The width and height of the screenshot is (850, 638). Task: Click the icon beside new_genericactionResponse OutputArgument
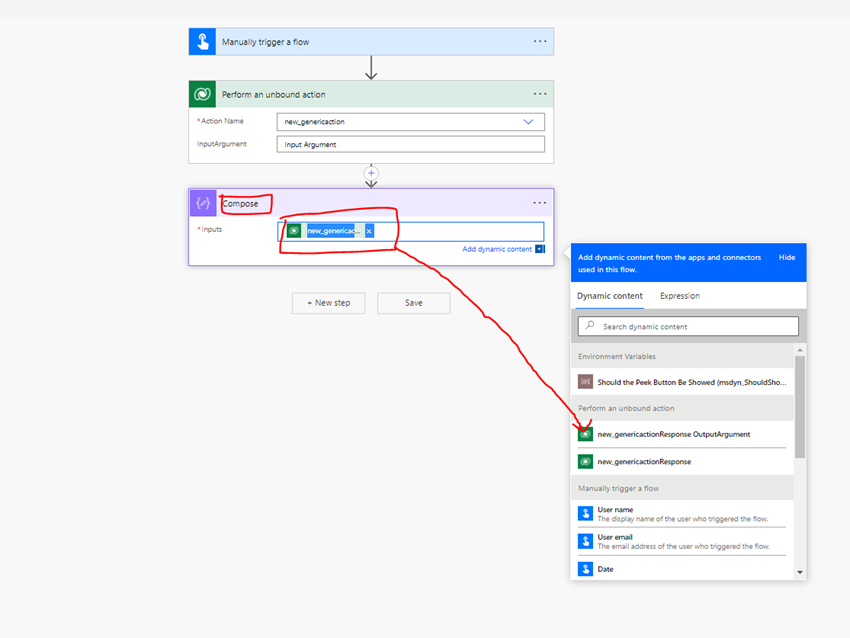click(x=585, y=433)
